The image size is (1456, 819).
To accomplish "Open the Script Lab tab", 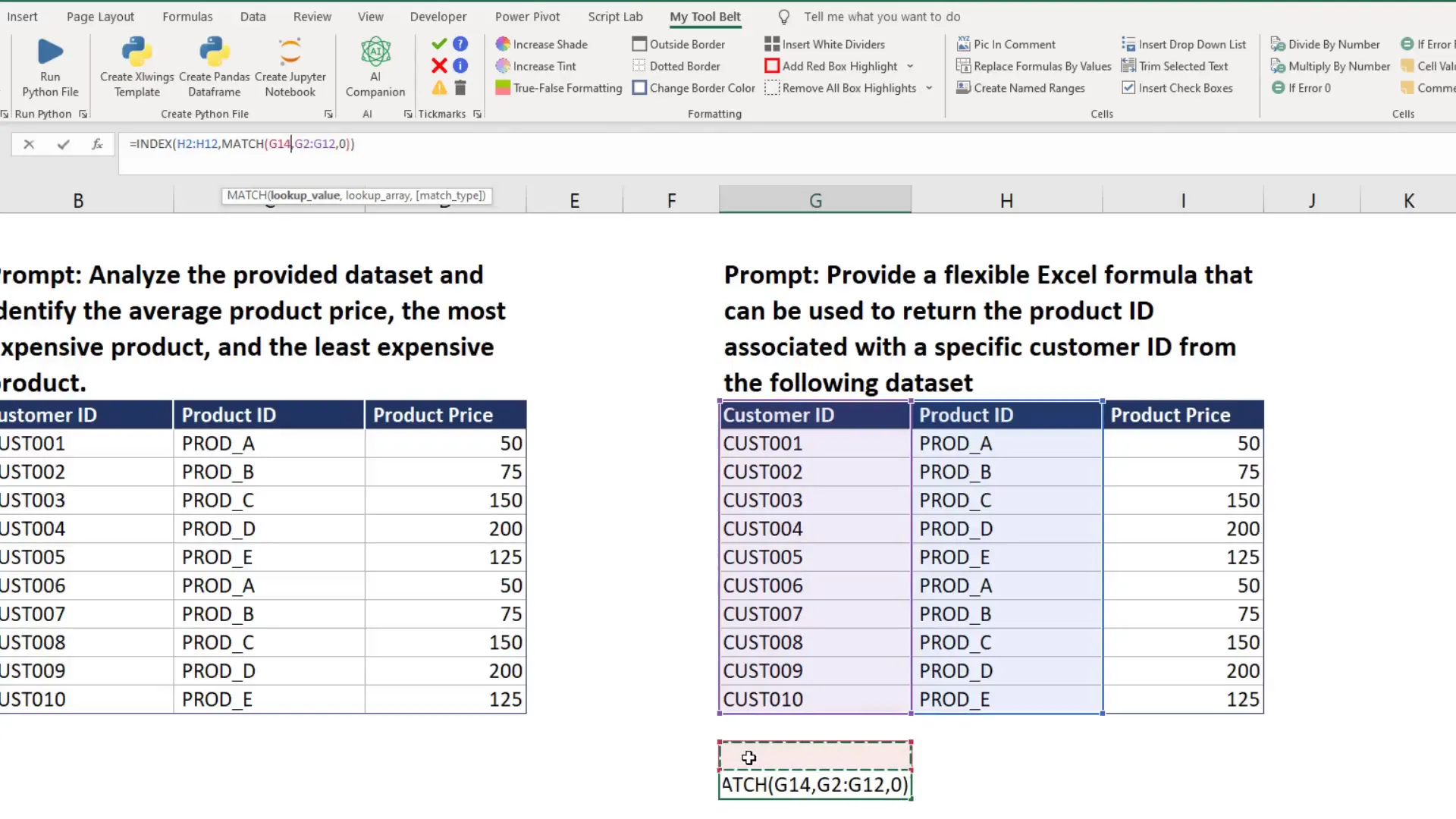I will [x=616, y=16].
